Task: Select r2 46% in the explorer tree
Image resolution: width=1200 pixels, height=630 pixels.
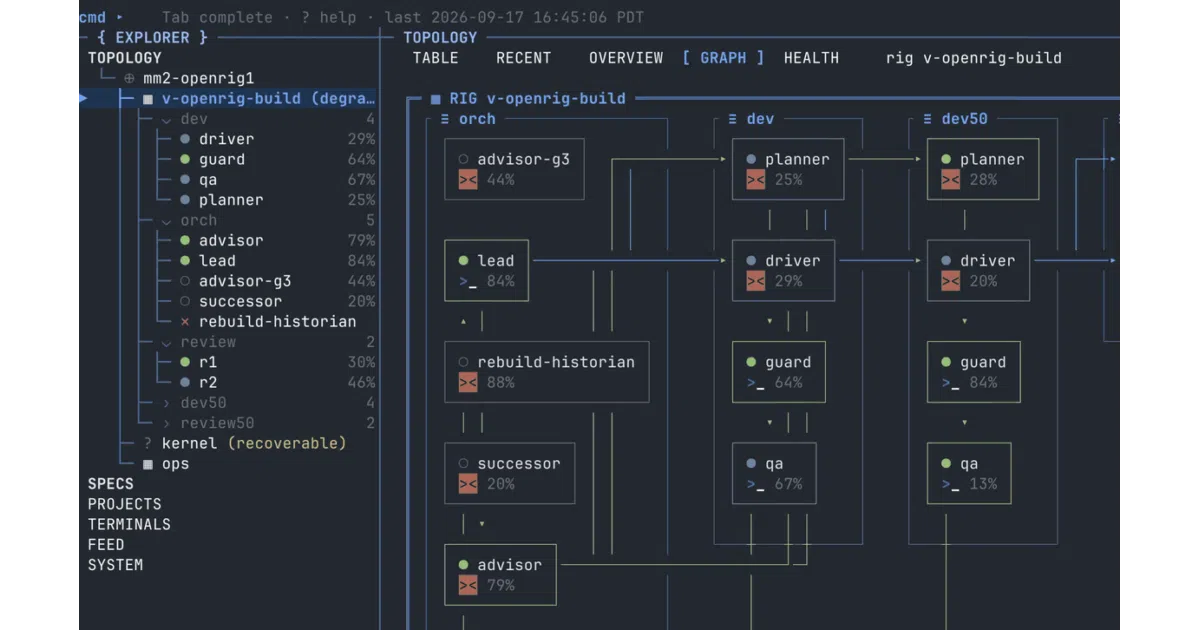Action: (x=277, y=382)
